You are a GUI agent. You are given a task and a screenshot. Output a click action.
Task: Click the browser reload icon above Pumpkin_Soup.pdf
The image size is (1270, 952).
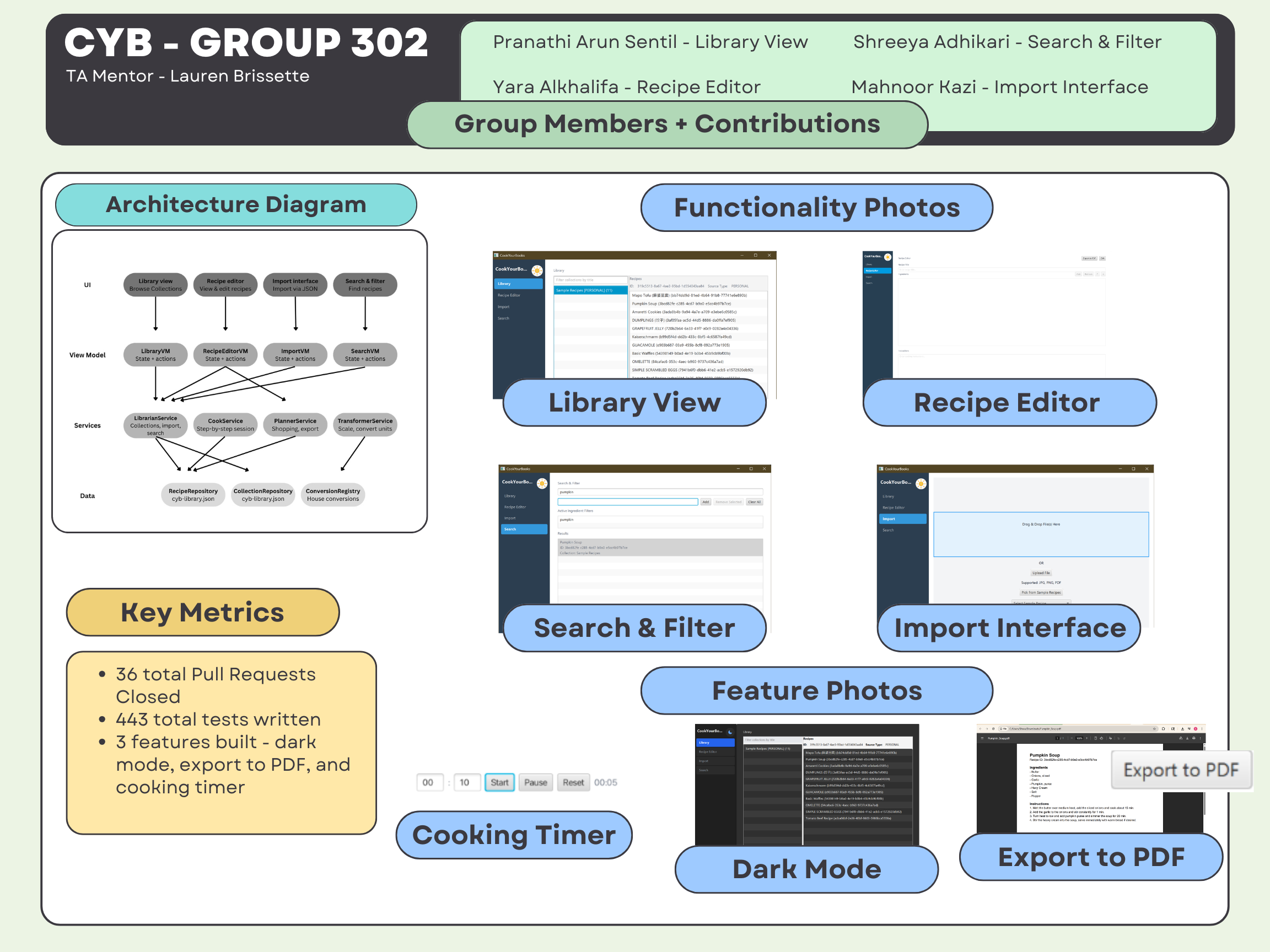tap(994, 729)
